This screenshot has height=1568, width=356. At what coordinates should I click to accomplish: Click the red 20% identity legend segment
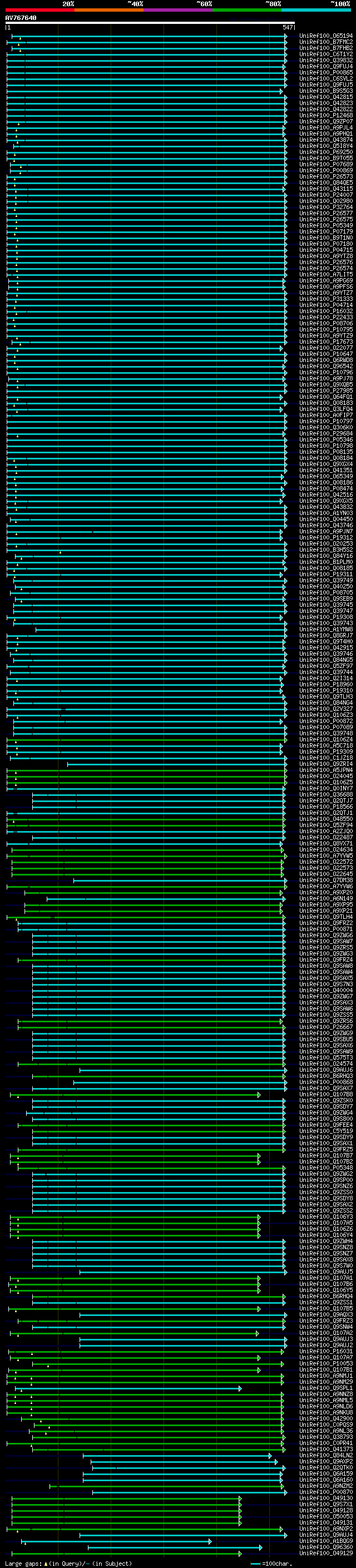[40, 10]
